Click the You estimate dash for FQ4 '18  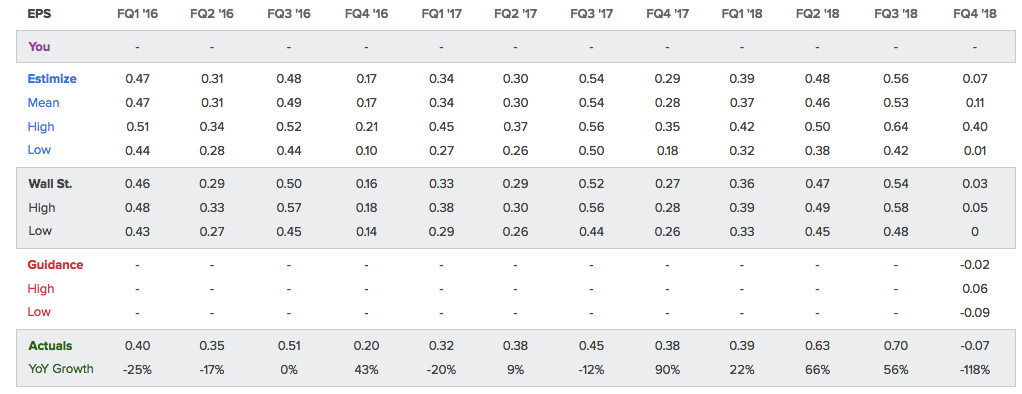[974, 47]
